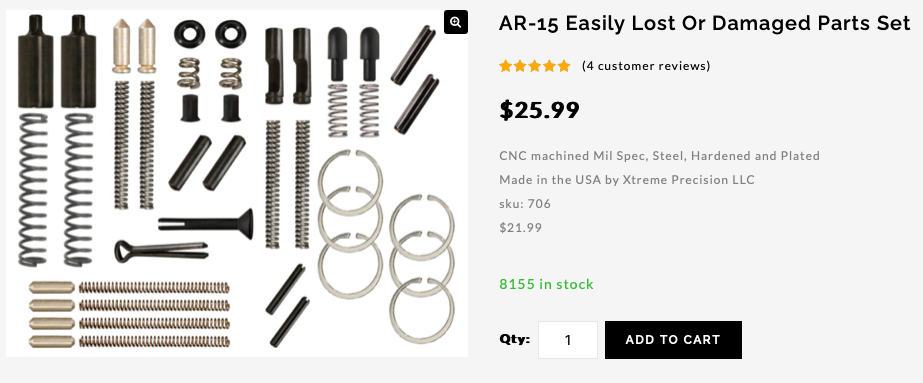This screenshot has height=383, width=923.
Task: Click the $21.99 secondary price text
Action: click(x=520, y=227)
